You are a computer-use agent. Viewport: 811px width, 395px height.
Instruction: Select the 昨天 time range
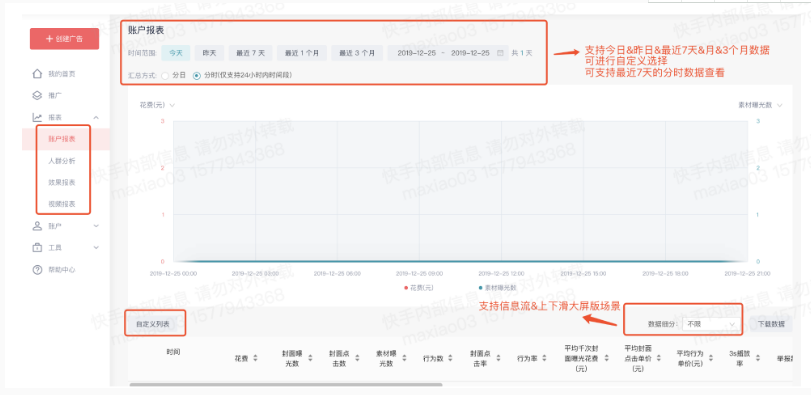(x=209, y=53)
